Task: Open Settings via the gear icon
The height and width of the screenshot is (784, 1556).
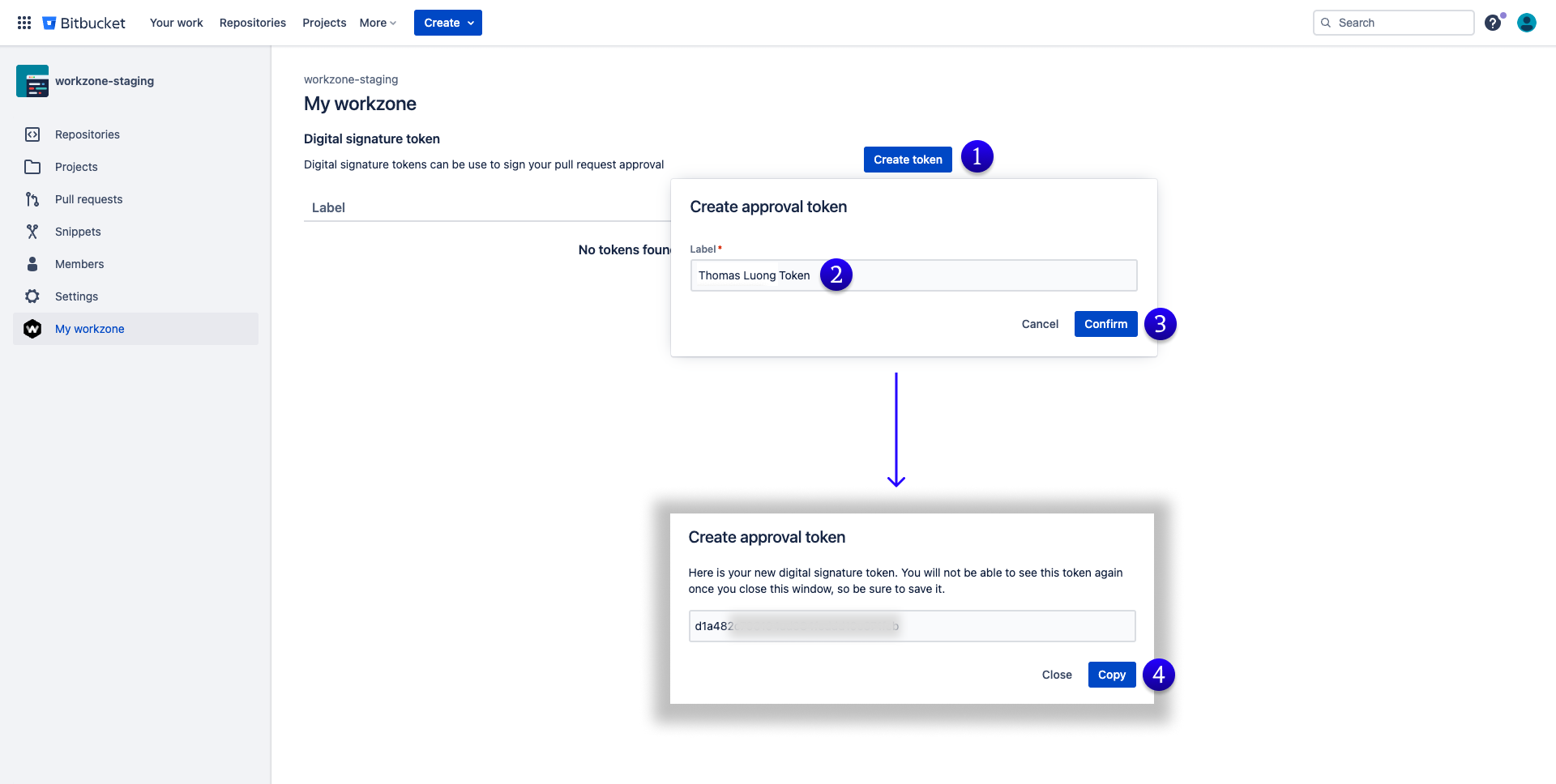Action: [x=32, y=296]
